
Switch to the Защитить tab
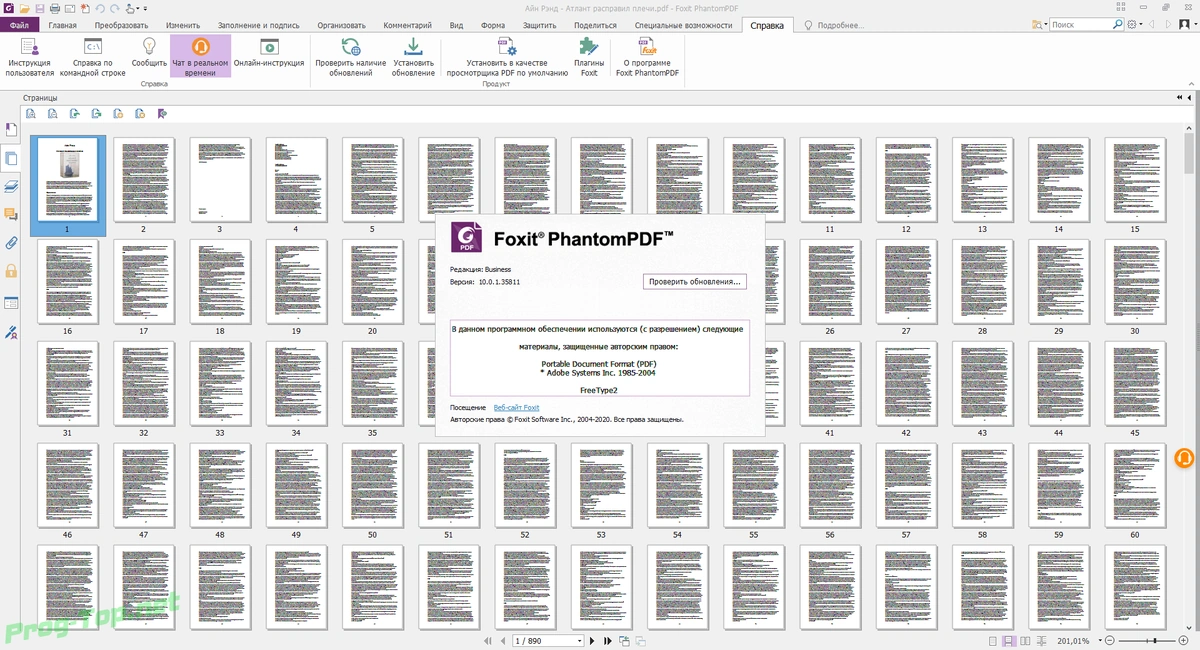click(x=540, y=25)
